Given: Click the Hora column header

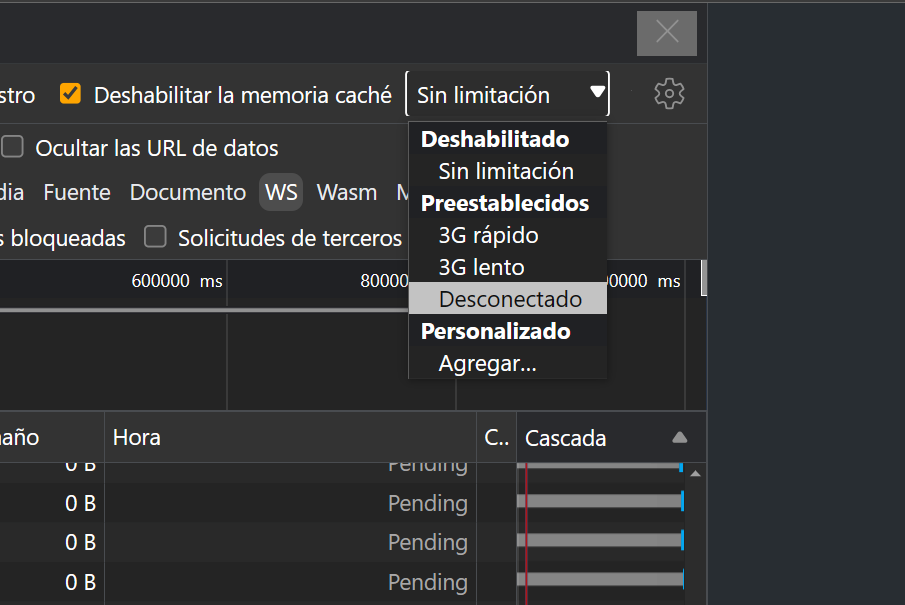Looking at the screenshot, I should coord(137,437).
